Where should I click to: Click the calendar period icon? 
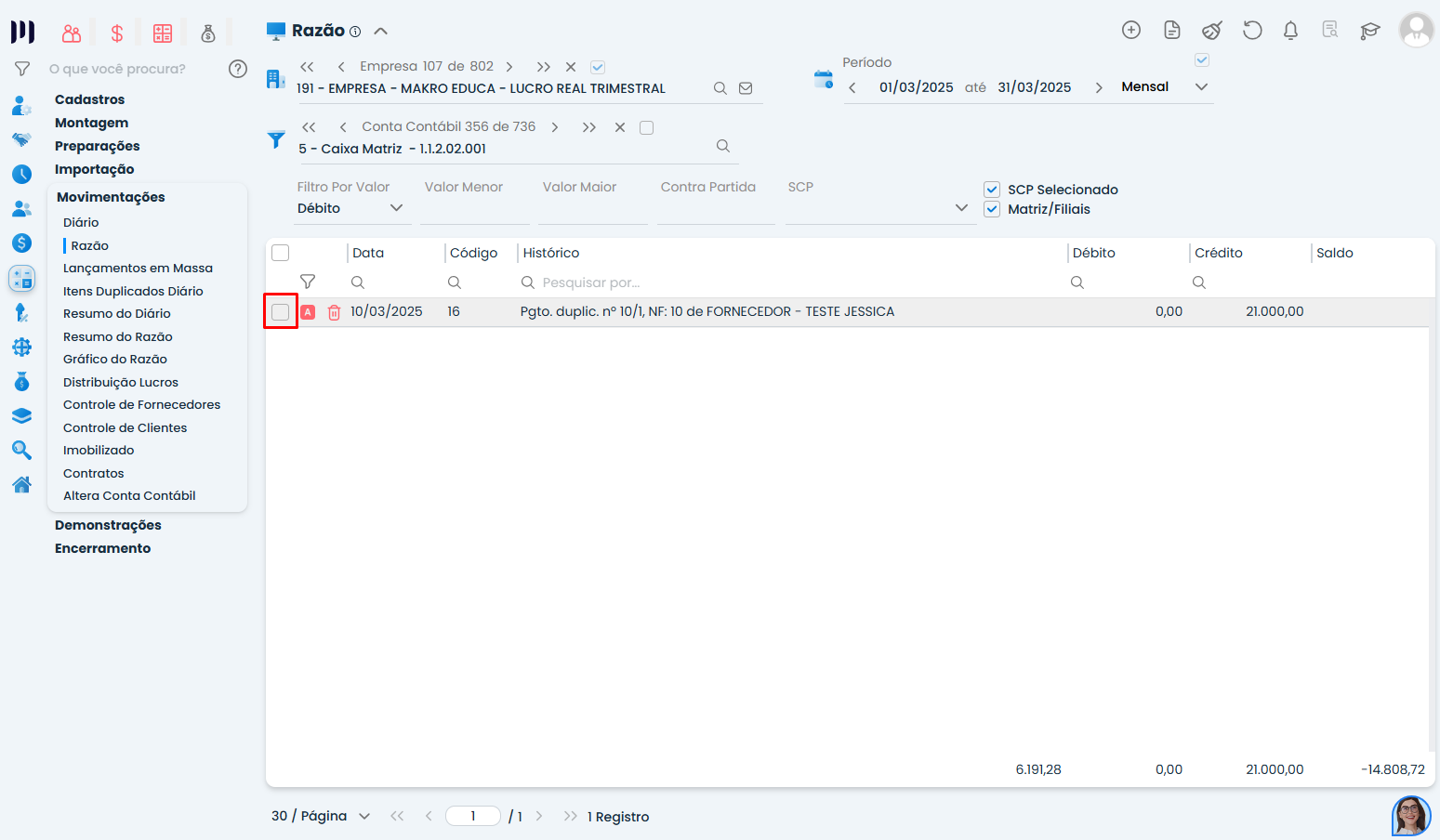tap(824, 79)
